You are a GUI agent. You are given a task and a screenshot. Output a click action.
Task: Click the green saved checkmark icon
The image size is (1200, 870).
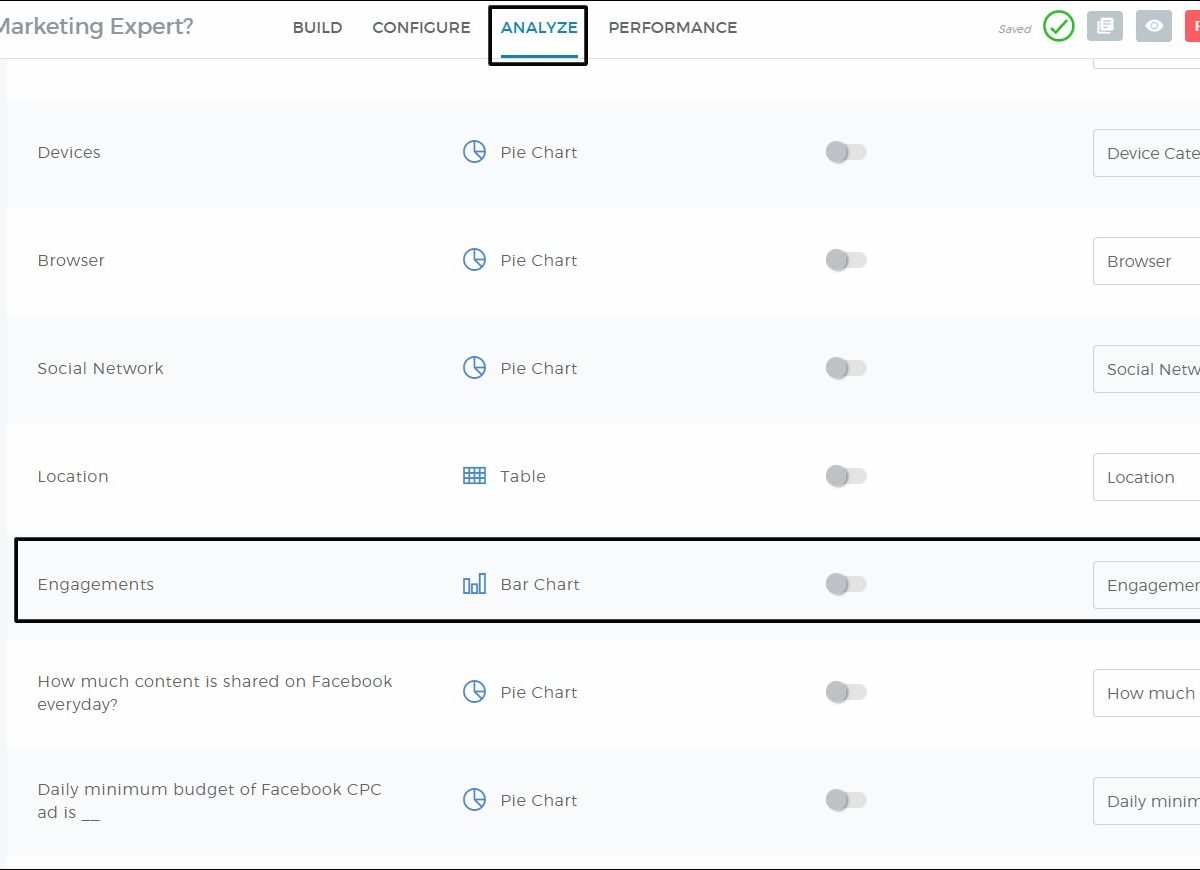[x=1058, y=27]
